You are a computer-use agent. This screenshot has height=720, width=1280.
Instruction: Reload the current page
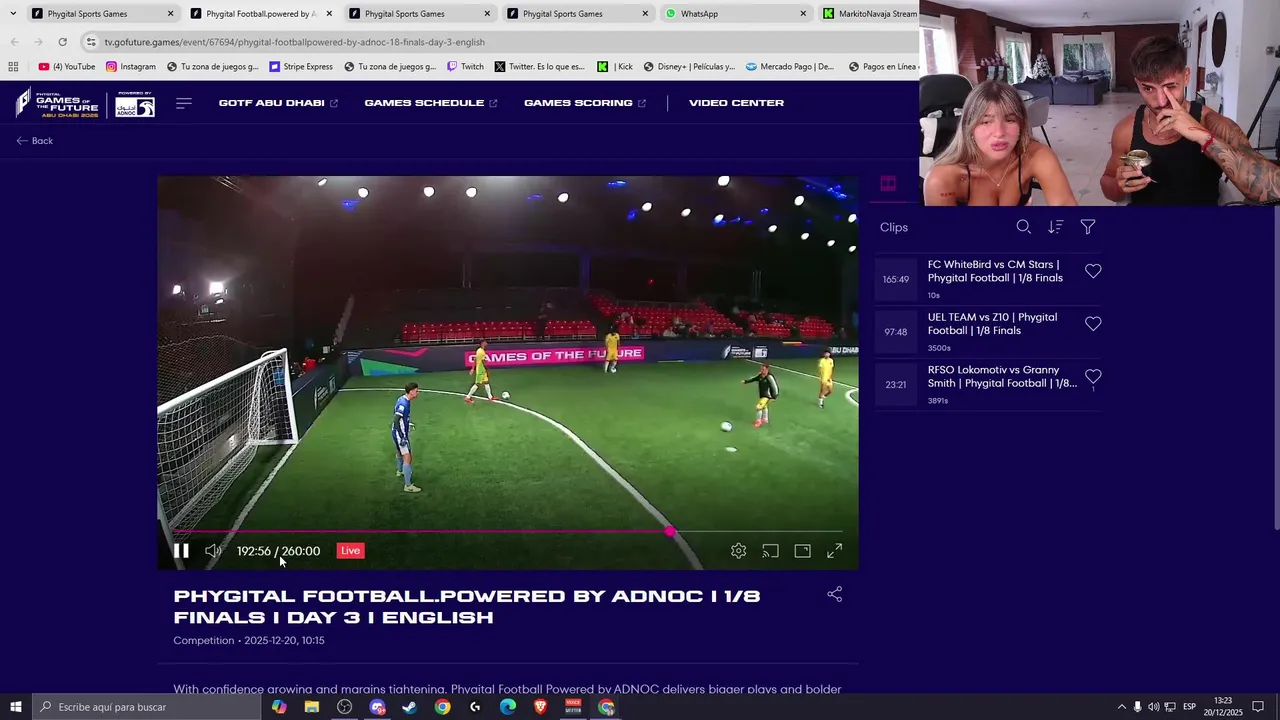pyautogui.click(x=62, y=42)
